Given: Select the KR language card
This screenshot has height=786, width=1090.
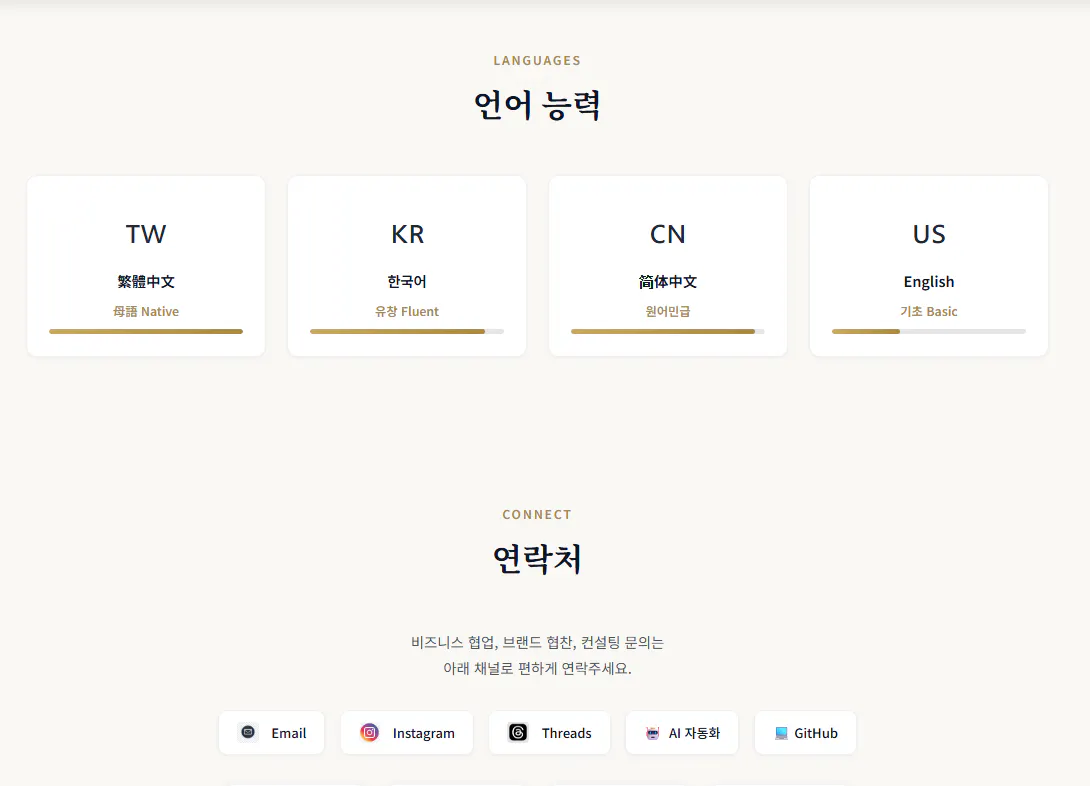Looking at the screenshot, I should 407,265.
